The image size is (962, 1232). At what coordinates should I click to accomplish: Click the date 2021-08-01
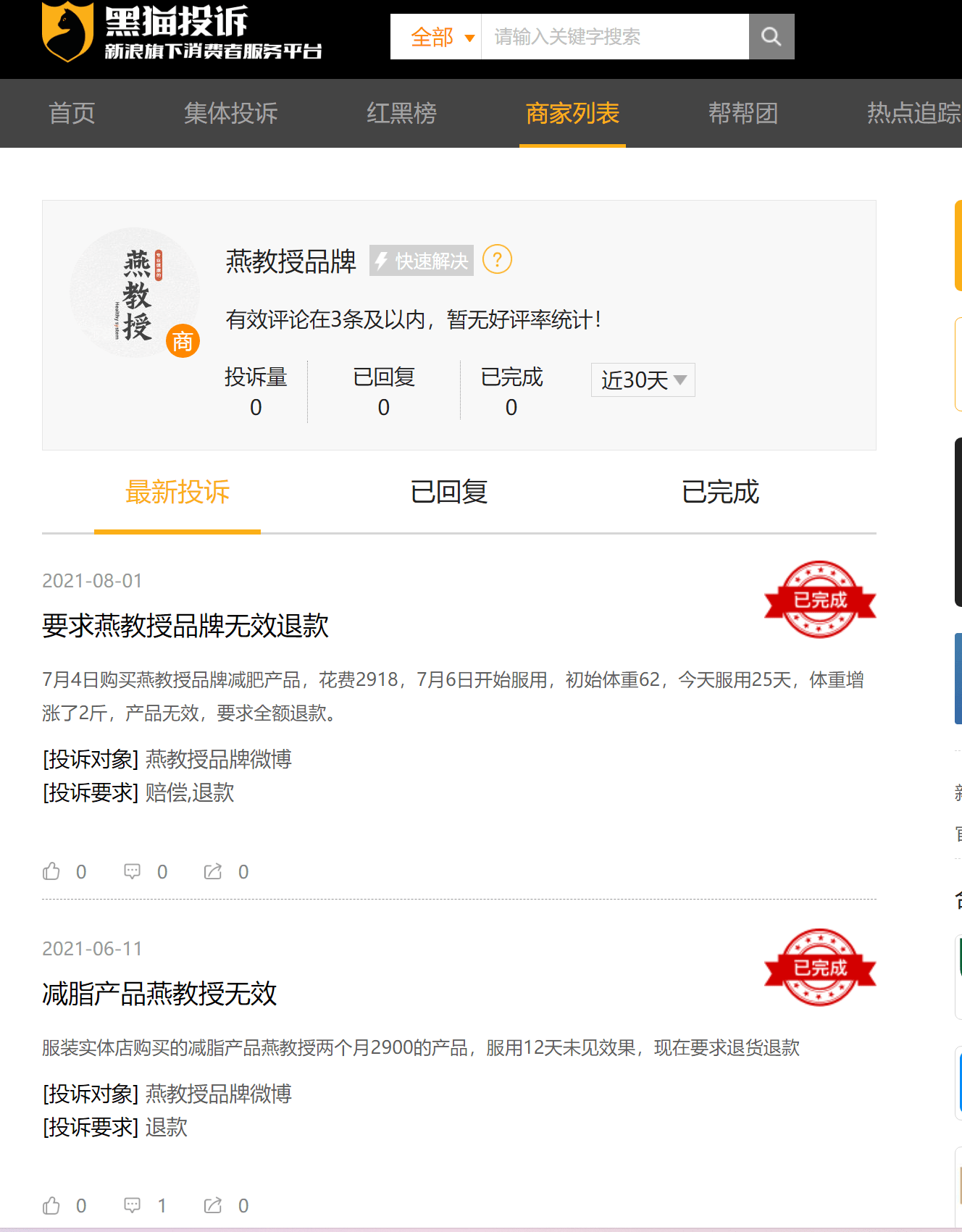pos(92,581)
